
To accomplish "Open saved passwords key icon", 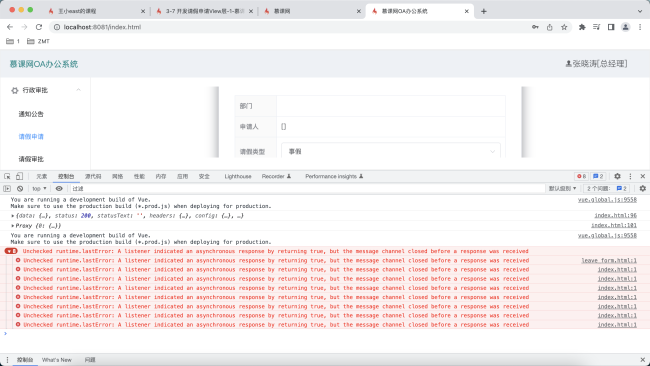I will (x=535, y=27).
